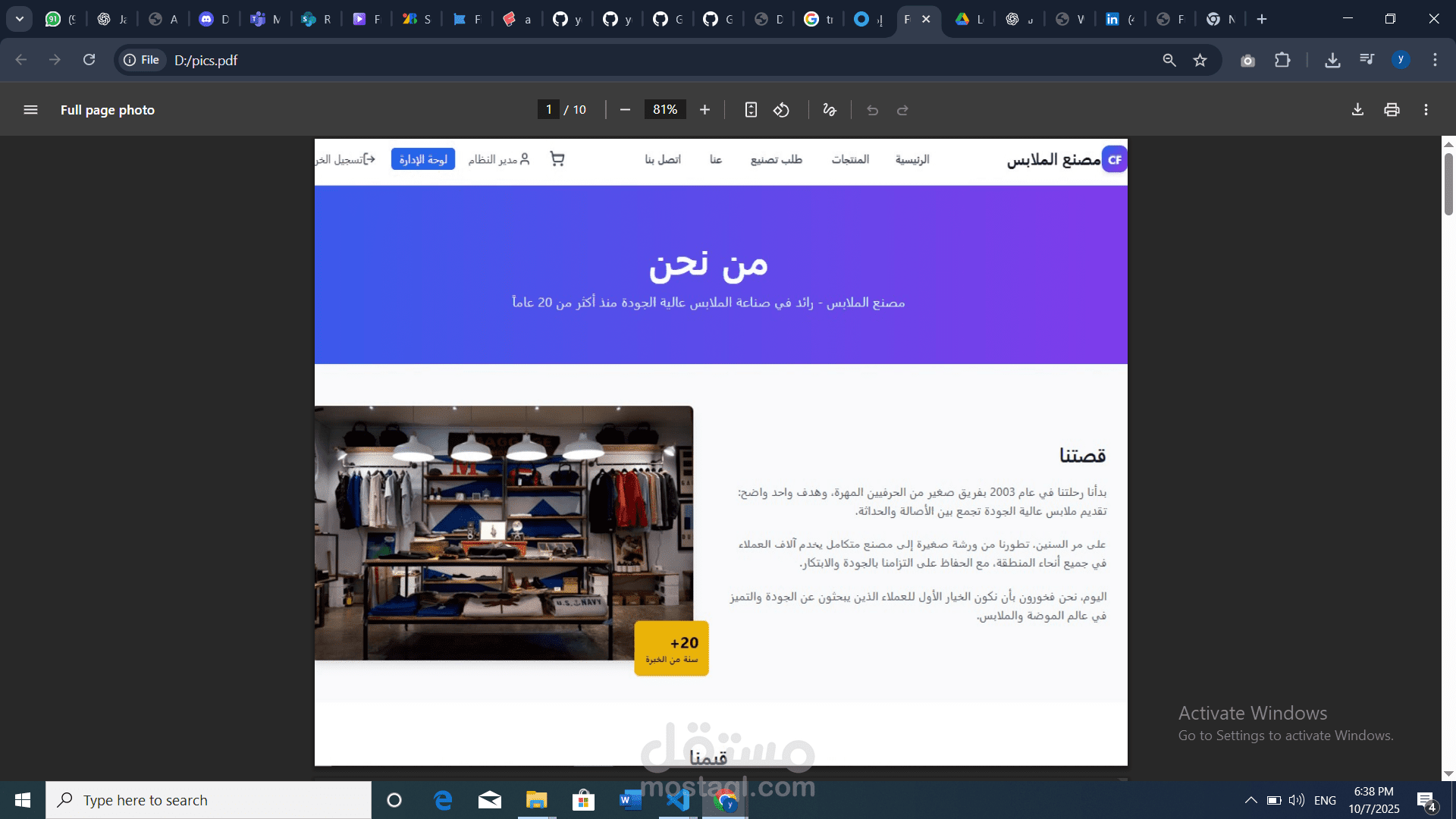Viewport: 1456px width, 819px height.
Task: Print the PDF document
Action: [x=1392, y=109]
